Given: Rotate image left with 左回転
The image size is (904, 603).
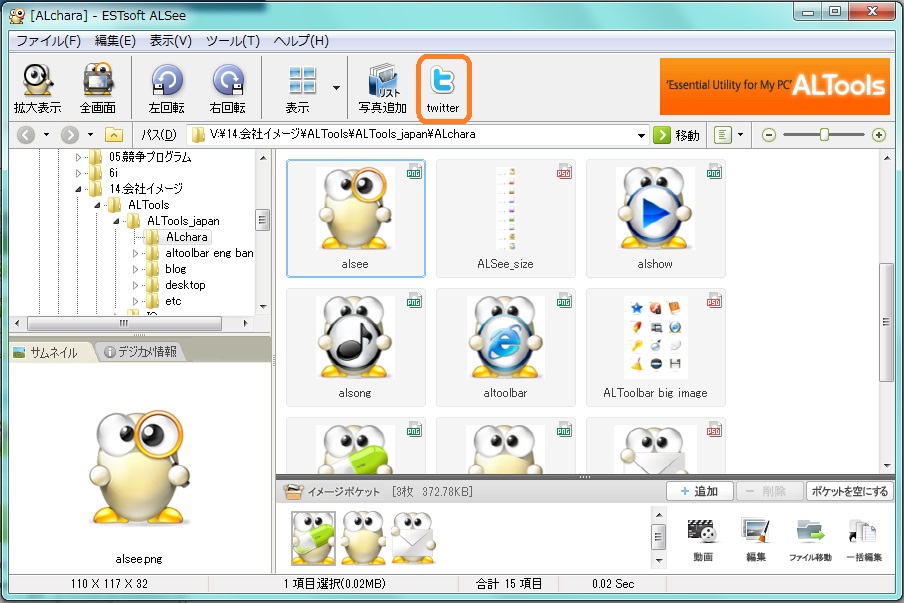Looking at the screenshot, I should pyautogui.click(x=166, y=82).
